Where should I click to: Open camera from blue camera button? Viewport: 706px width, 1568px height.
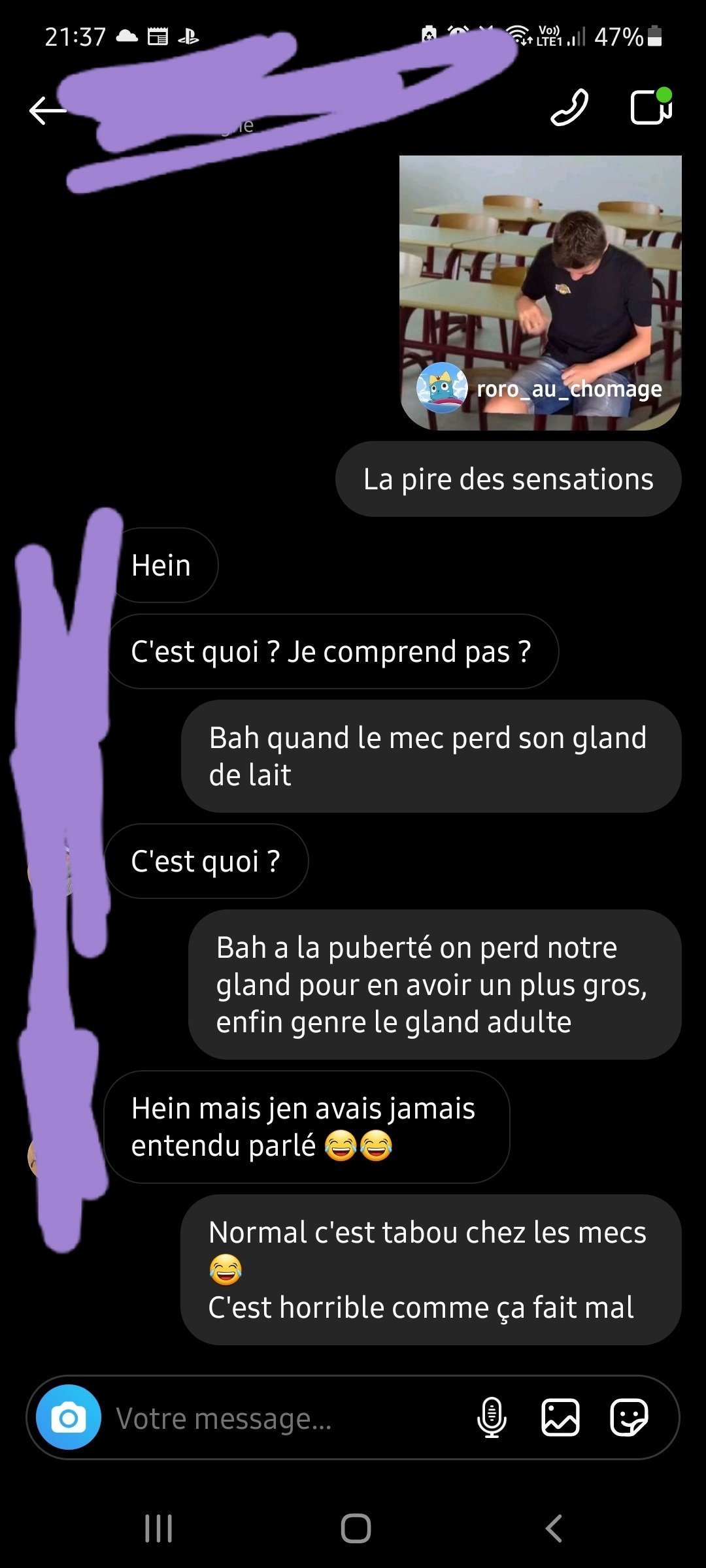pos(69,1417)
